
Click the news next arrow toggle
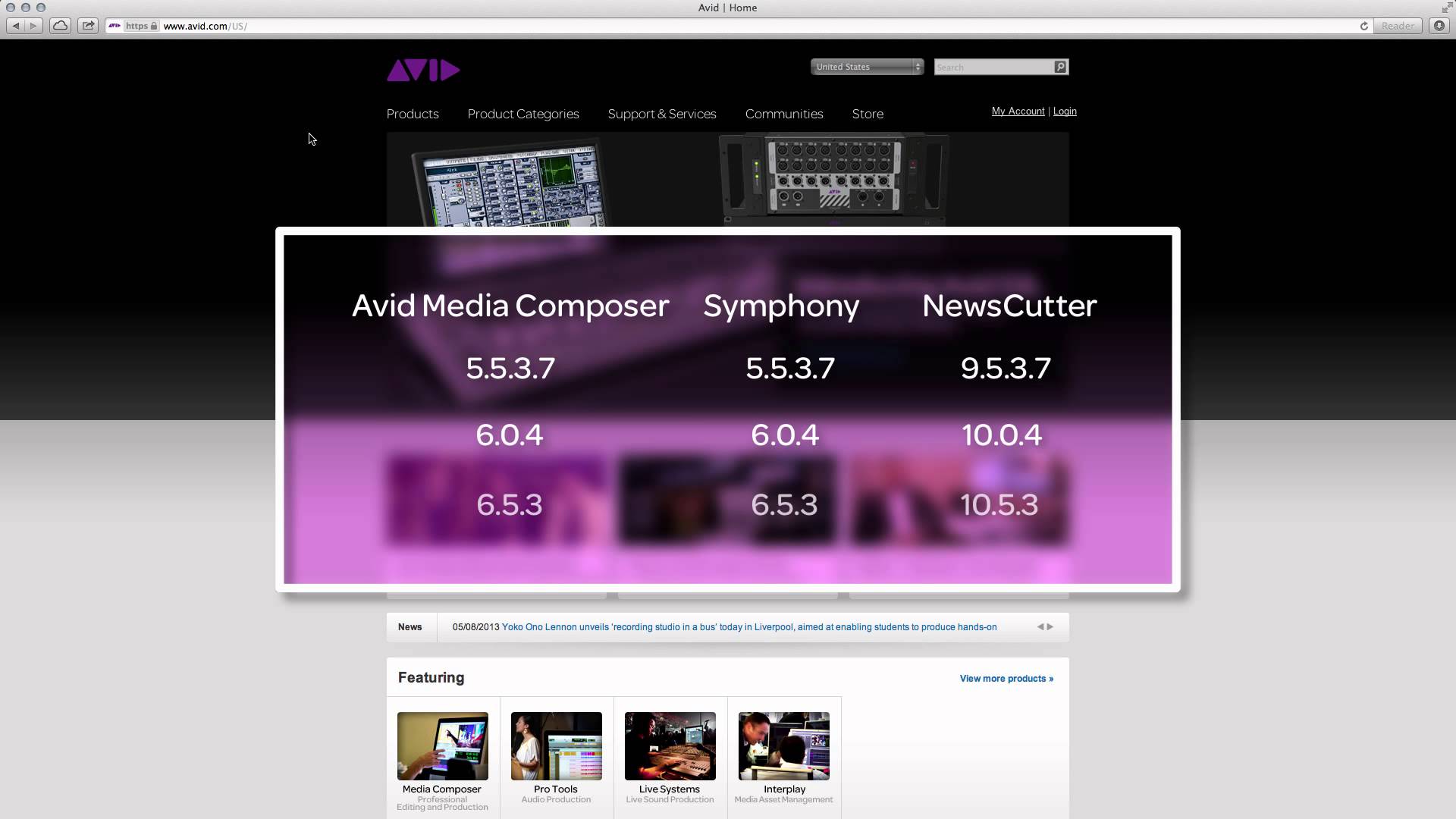pyautogui.click(x=1050, y=626)
